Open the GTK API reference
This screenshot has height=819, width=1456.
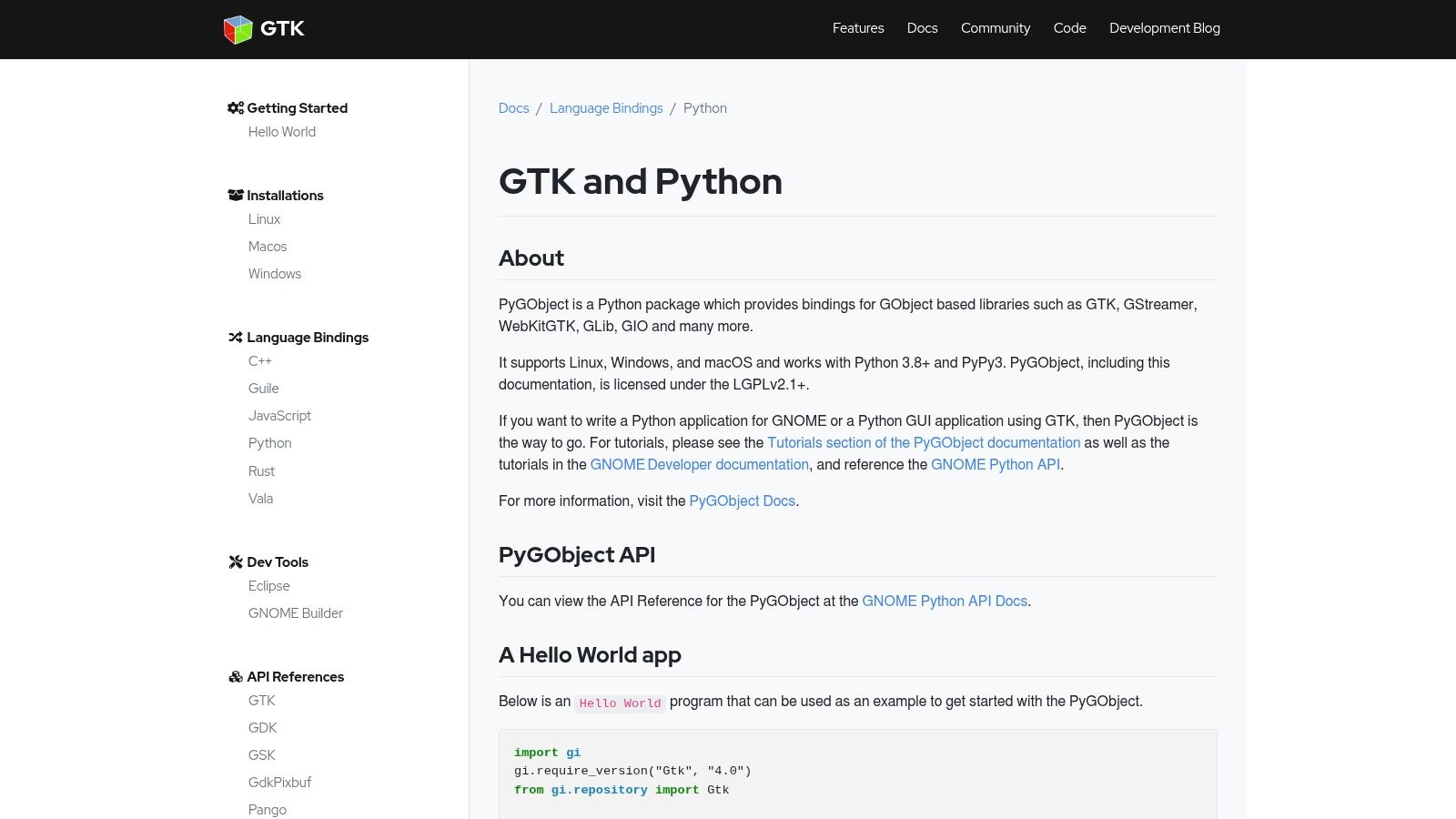262,701
